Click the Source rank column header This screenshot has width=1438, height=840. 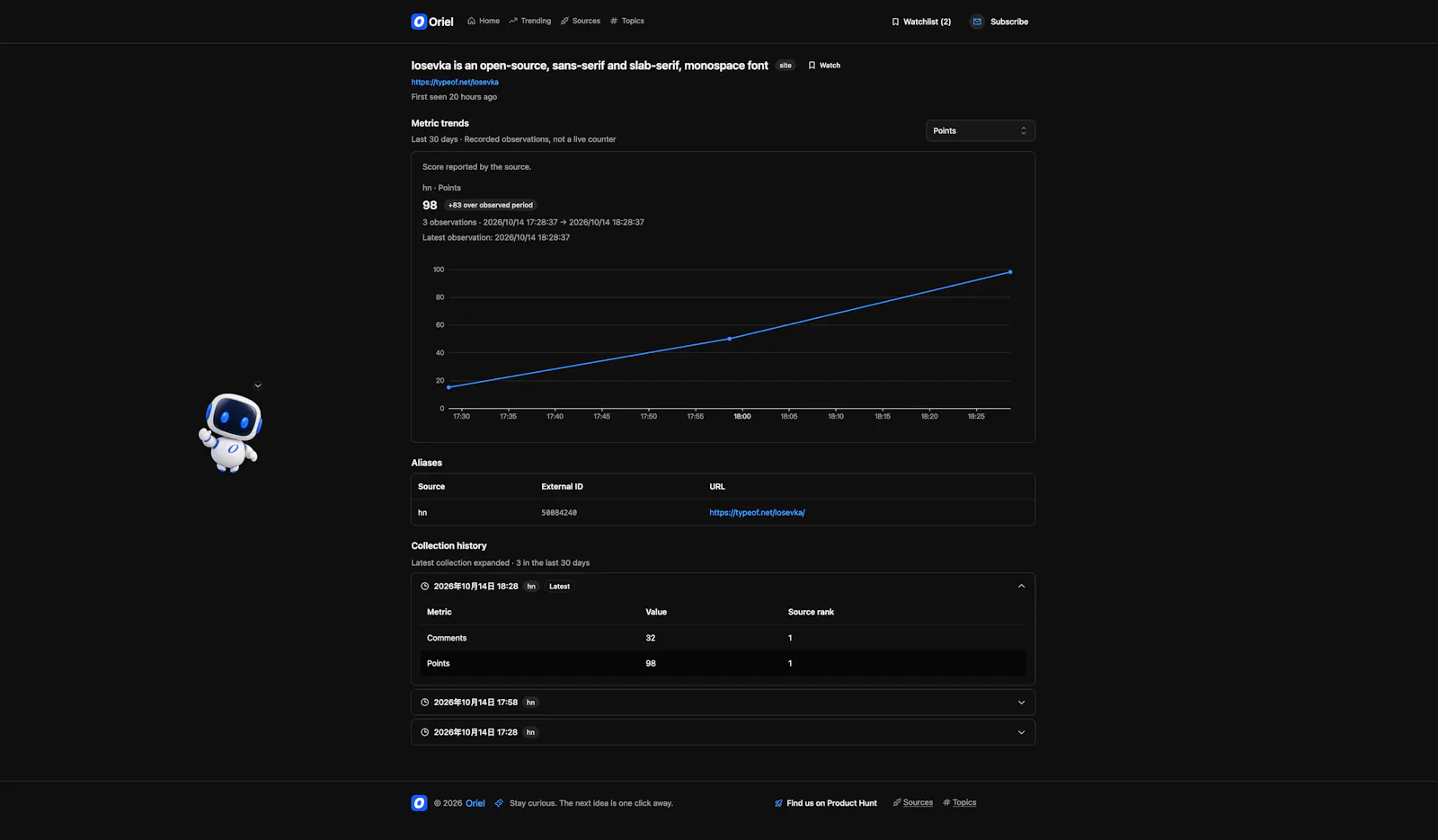tap(811, 612)
